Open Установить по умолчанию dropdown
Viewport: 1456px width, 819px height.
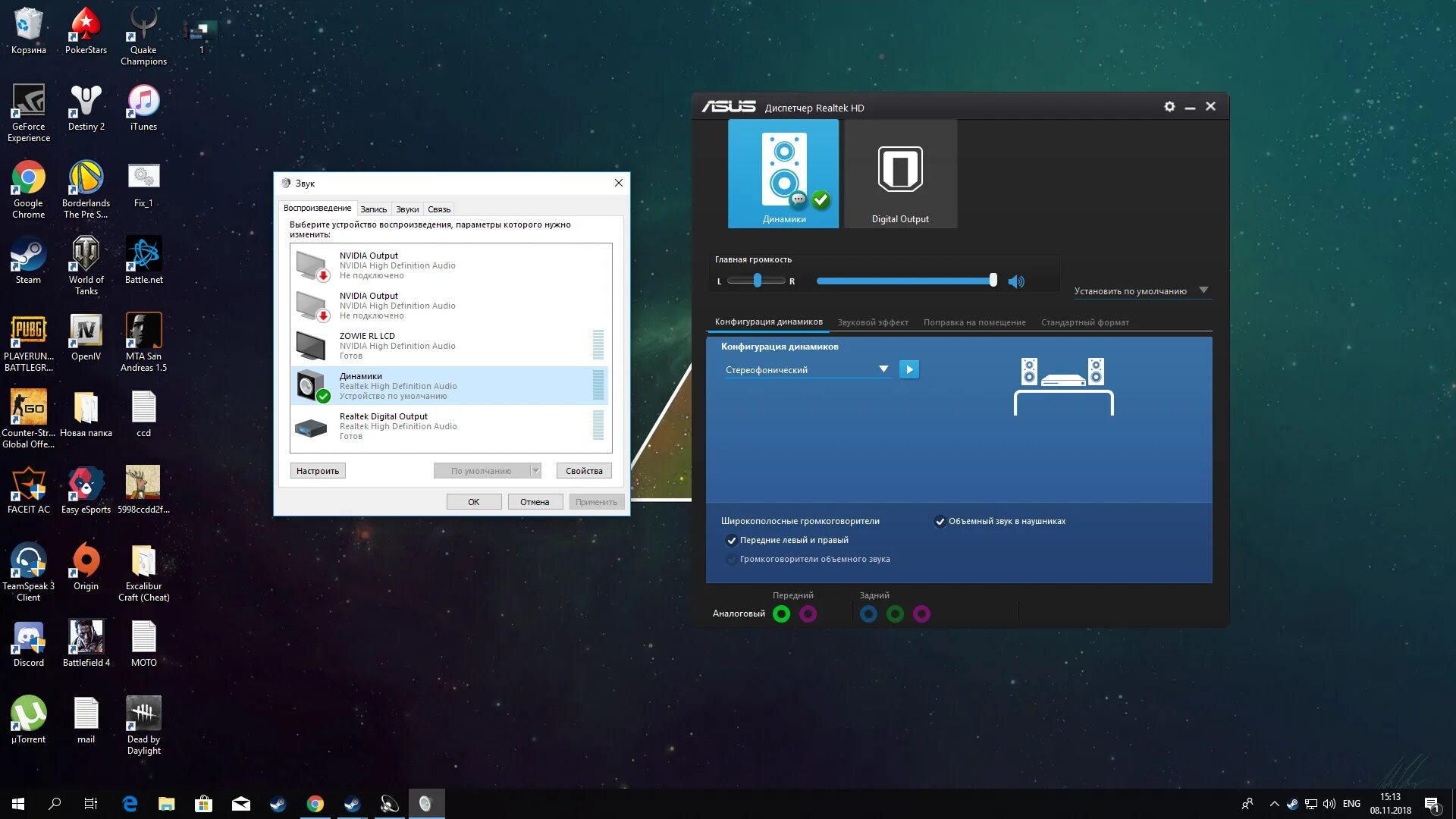1203,290
